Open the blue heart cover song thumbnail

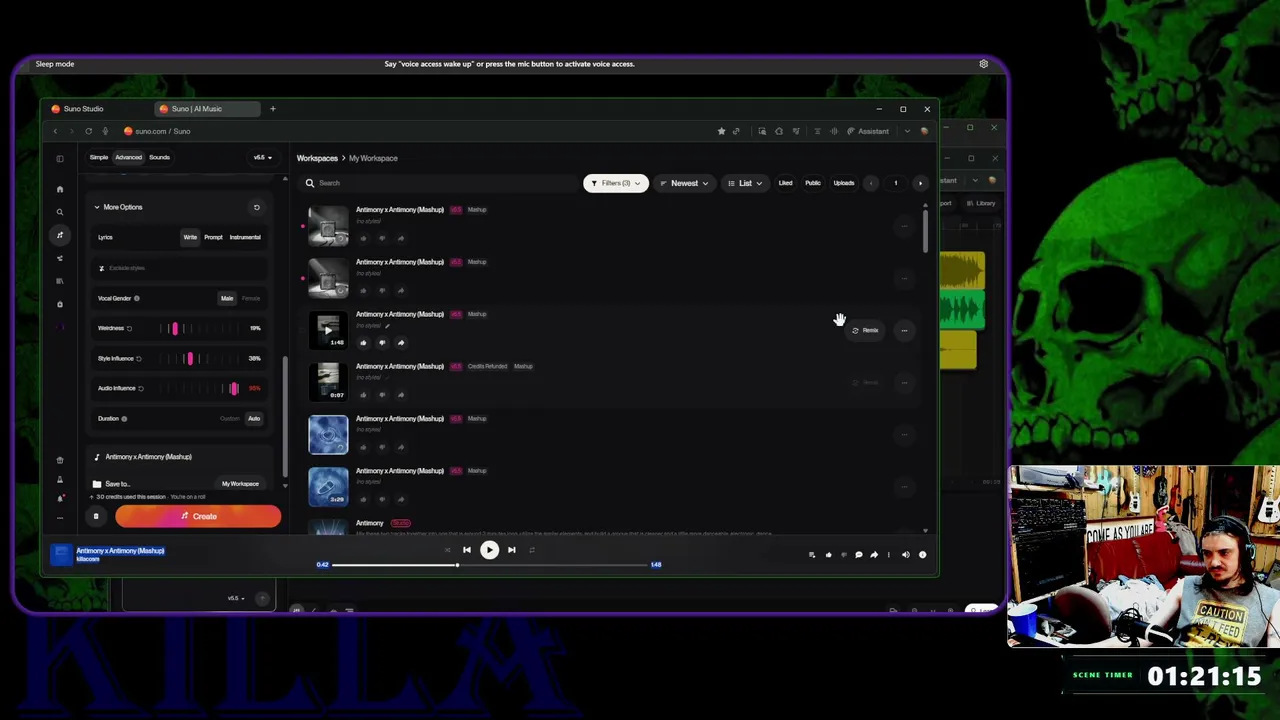[x=328, y=435]
